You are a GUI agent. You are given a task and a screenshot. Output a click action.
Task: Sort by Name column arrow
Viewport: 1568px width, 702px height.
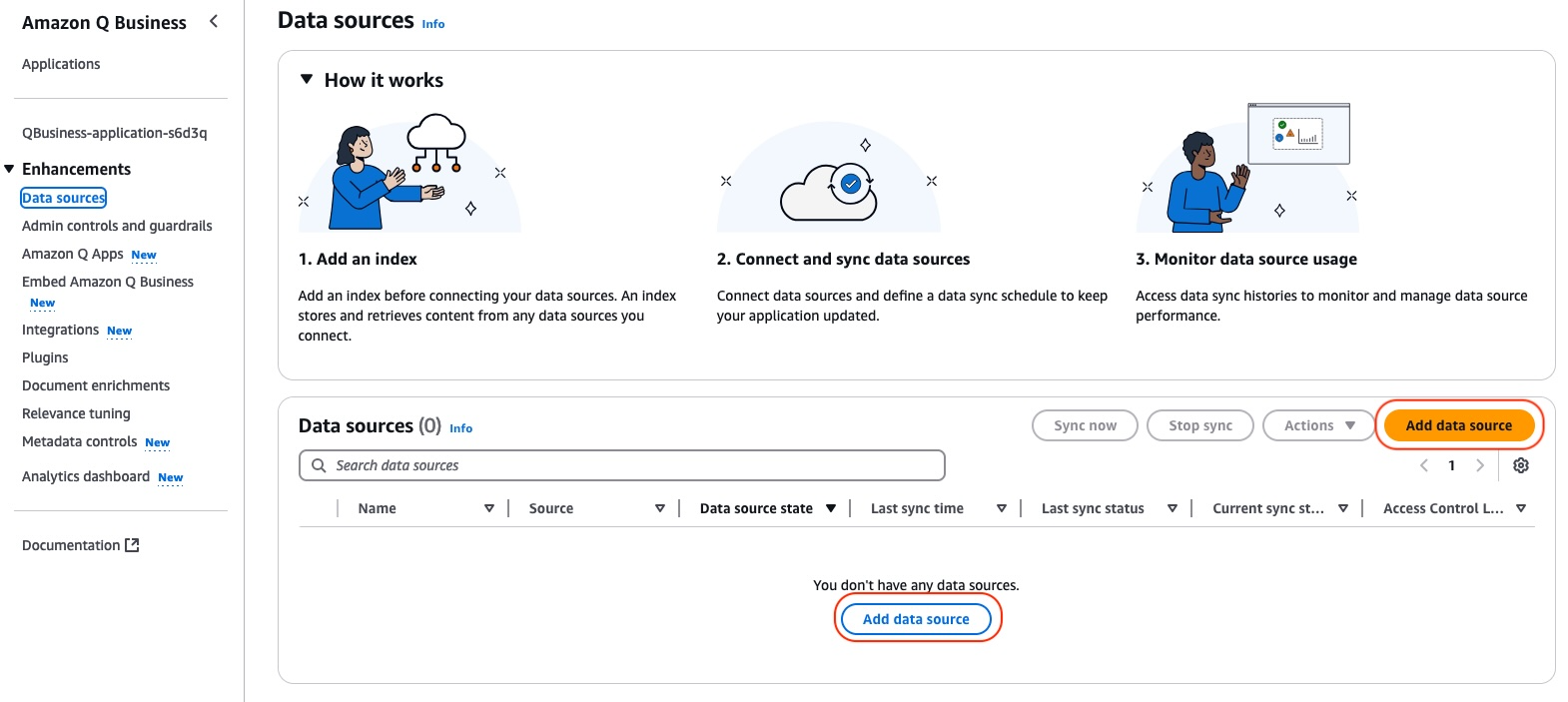[x=489, y=508]
